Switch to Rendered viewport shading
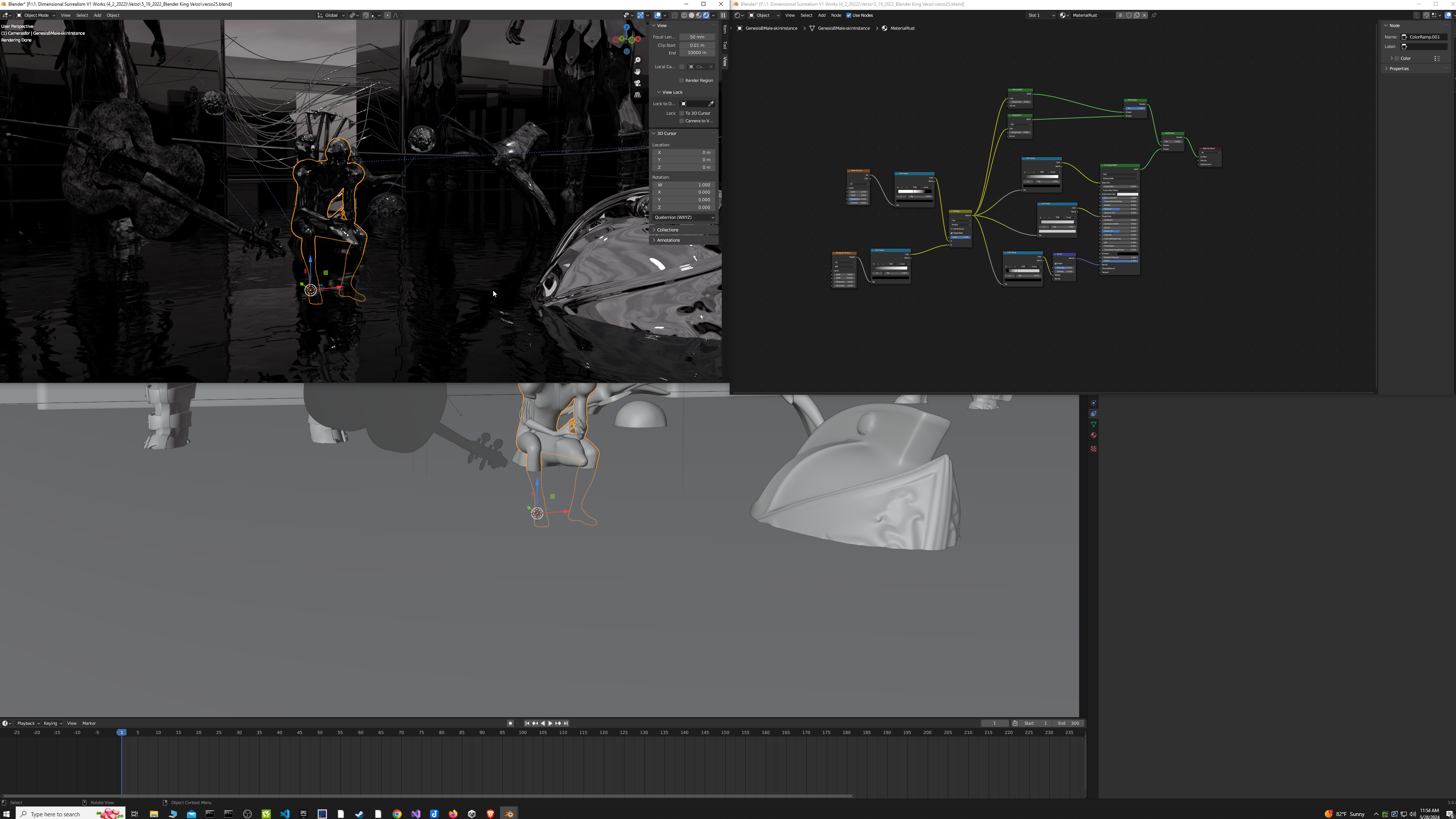1456x819 pixels. [x=706, y=15]
